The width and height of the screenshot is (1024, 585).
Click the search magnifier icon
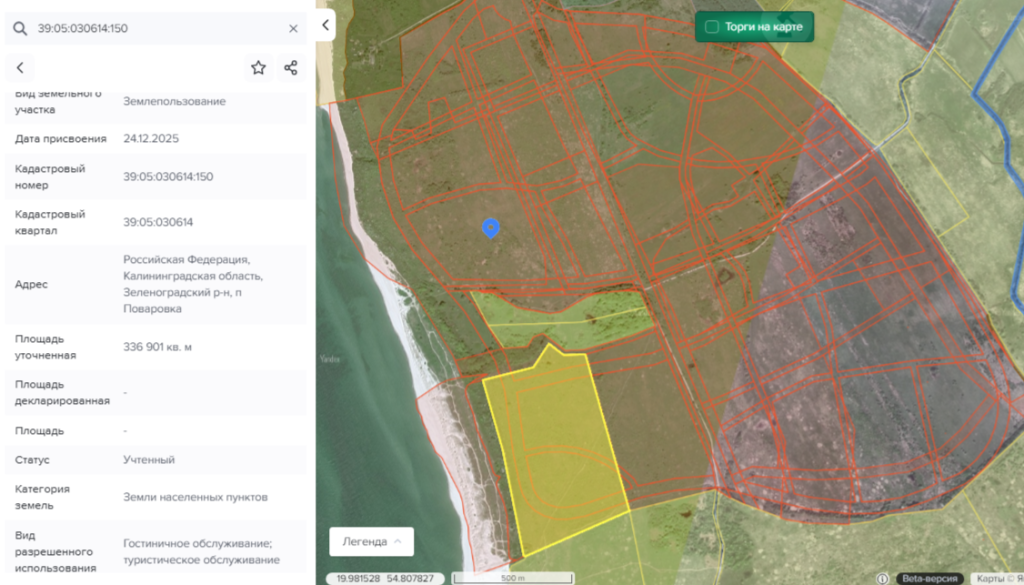[19, 29]
